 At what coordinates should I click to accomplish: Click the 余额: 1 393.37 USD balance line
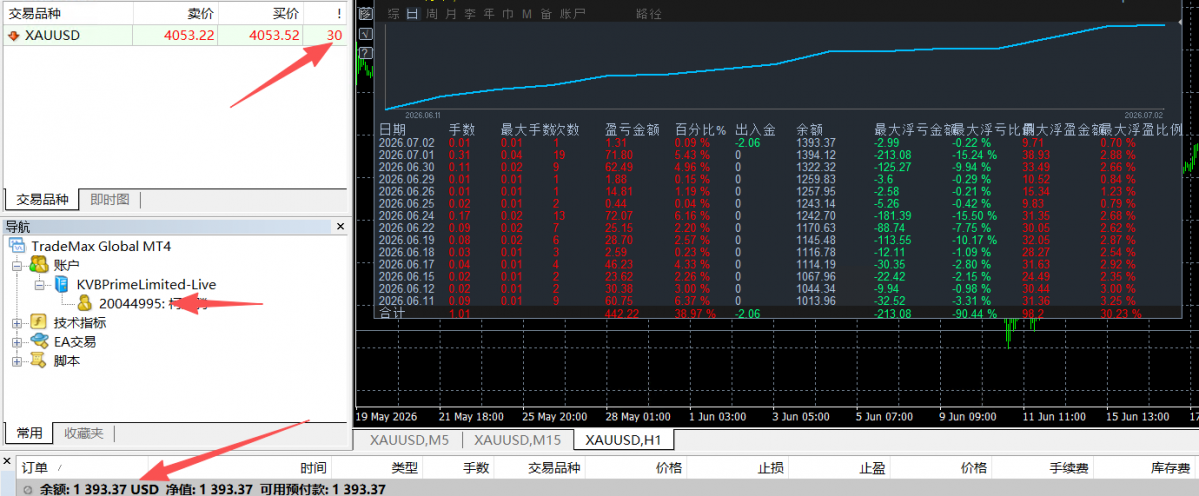point(99,489)
